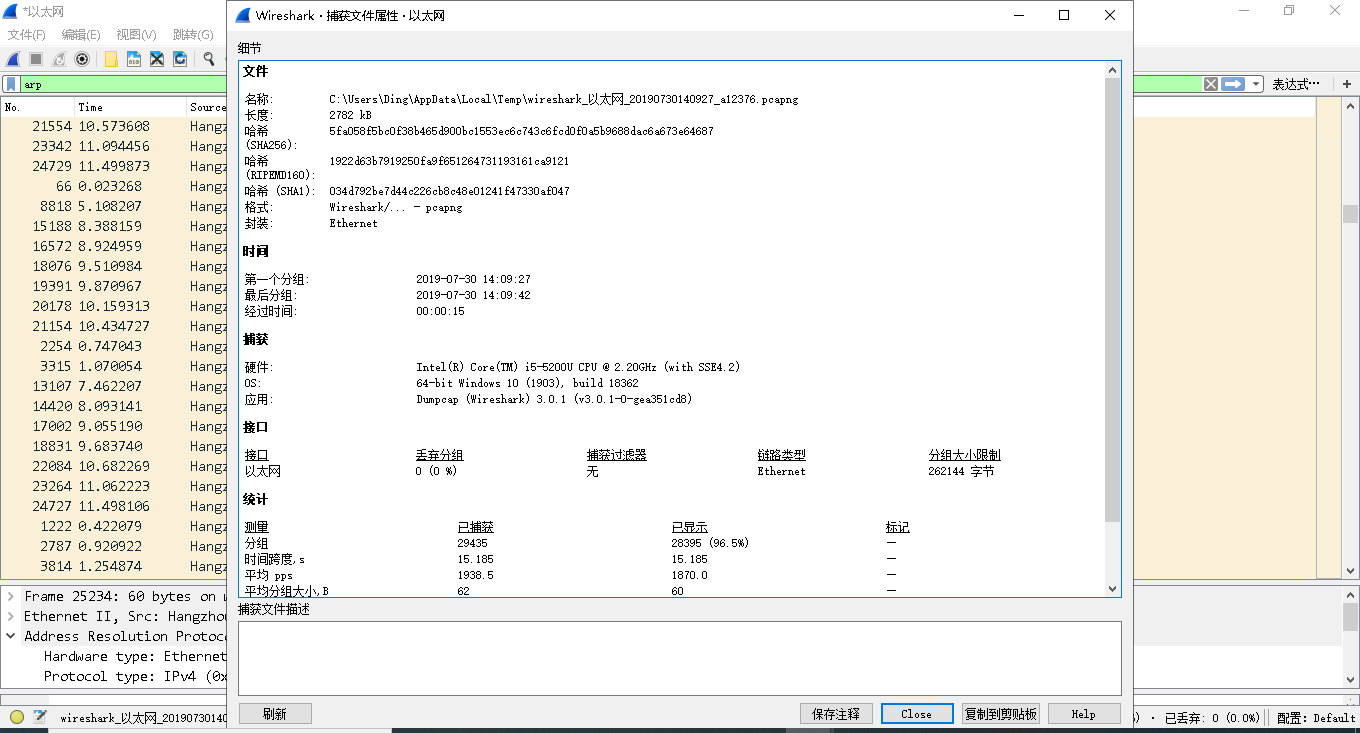This screenshot has height=733, width=1360.
Task: Save the capture file from the toolbar
Action: pyautogui.click(x=134, y=59)
